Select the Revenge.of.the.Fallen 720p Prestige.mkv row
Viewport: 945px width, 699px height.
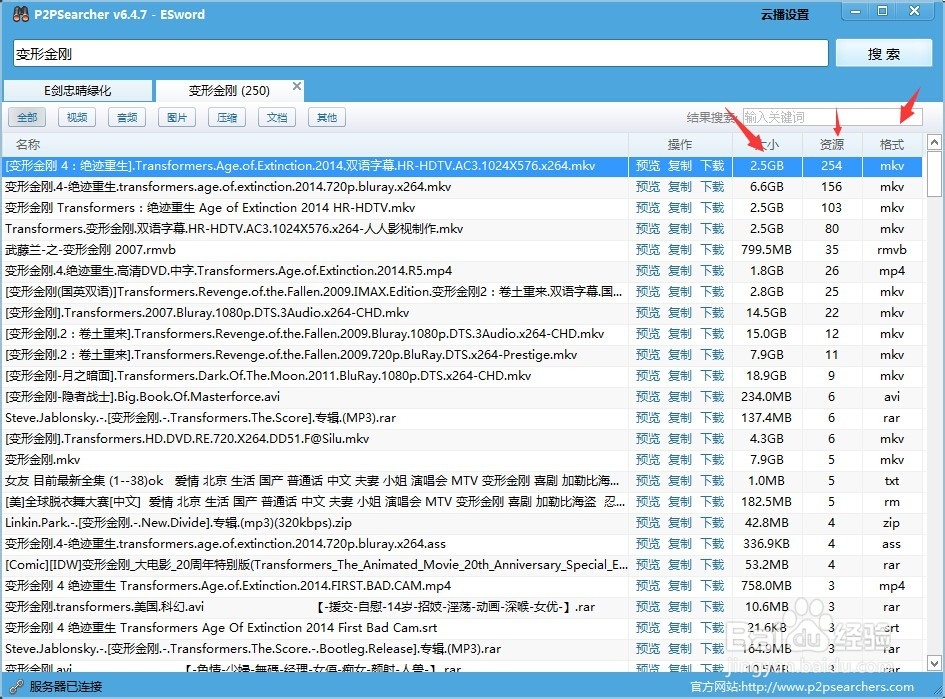462,355
